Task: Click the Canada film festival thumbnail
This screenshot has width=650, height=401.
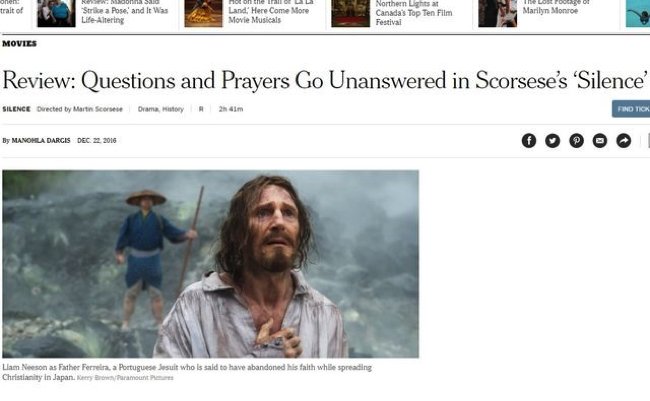Action: point(350,13)
